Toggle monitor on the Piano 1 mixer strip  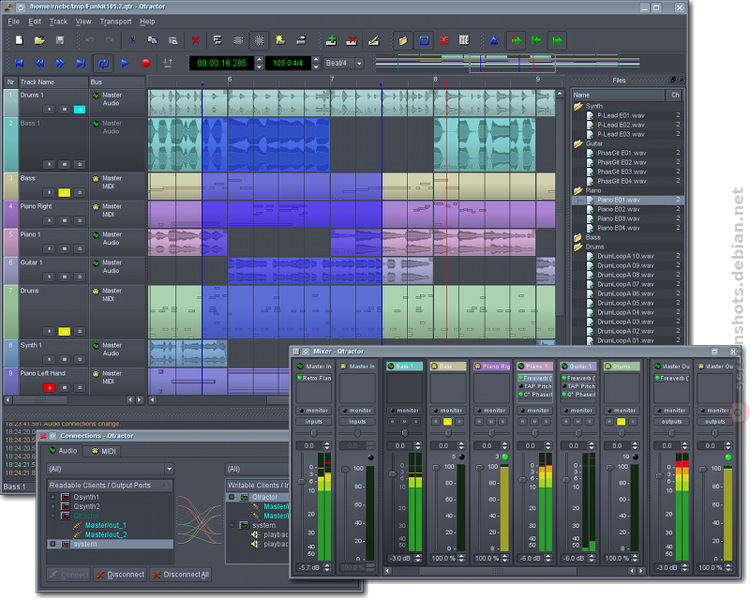coord(535,411)
